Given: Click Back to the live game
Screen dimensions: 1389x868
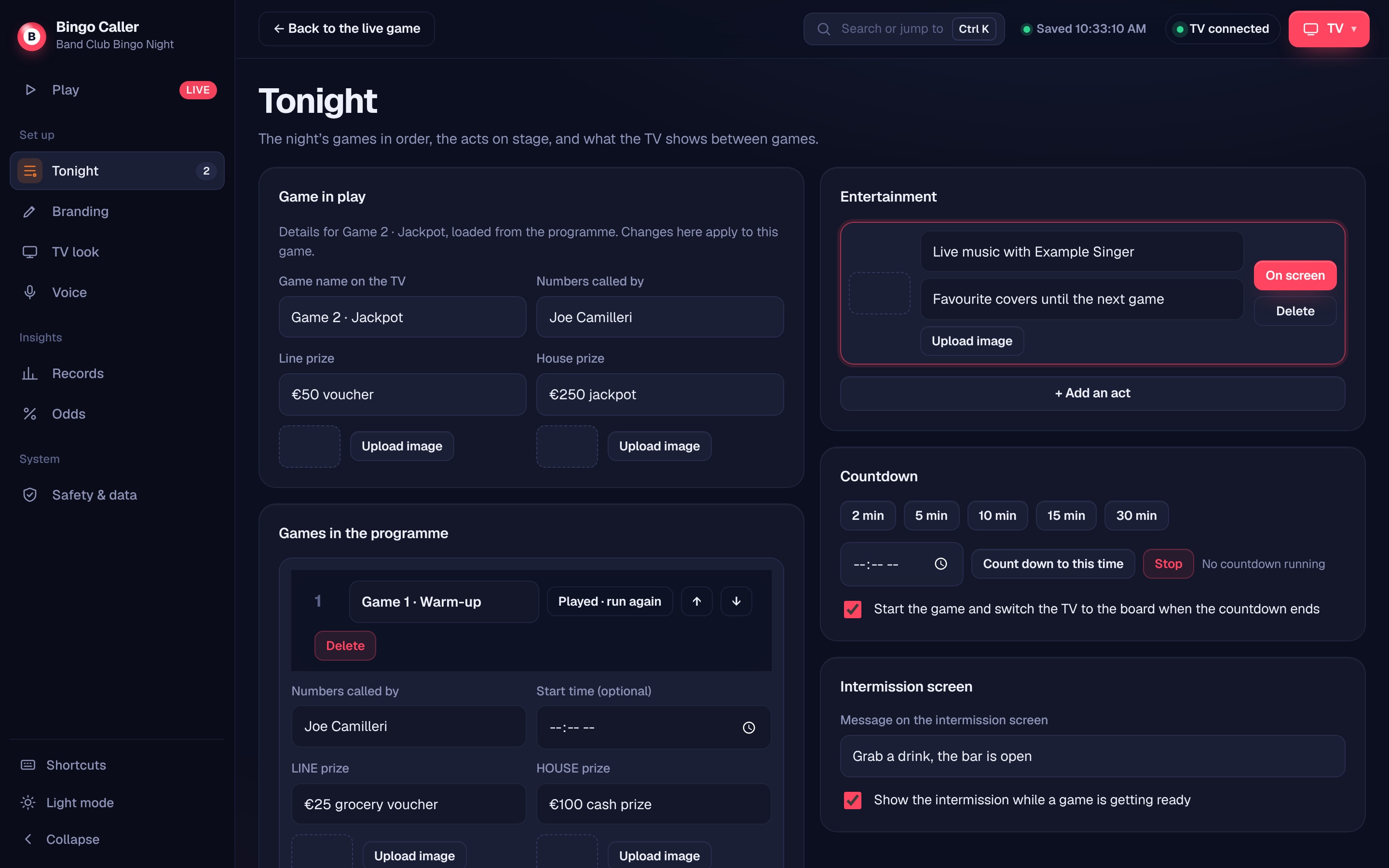Looking at the screenshot, I should point(346,29).
